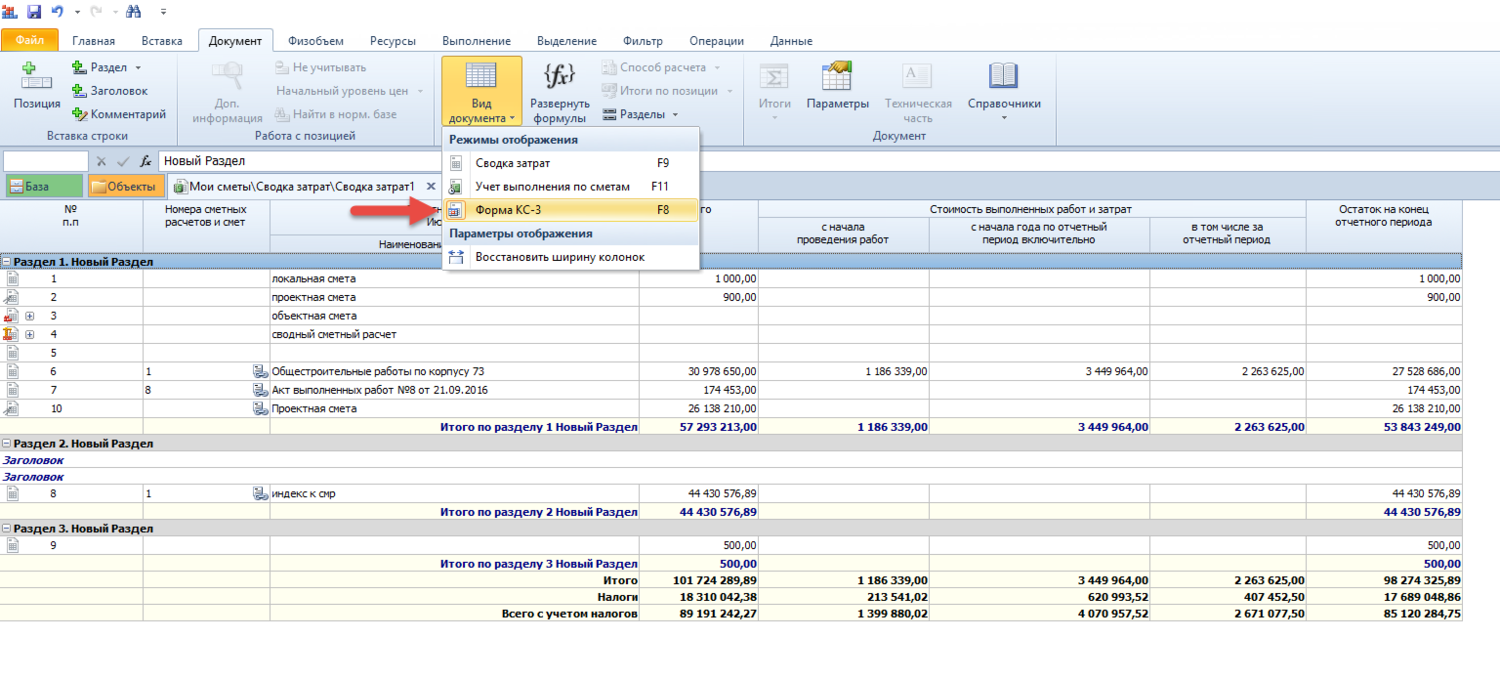Collapse Раздел 1. Новый Раздел
This screenshot has height=680, width=1500.
[x=7, y=262]
